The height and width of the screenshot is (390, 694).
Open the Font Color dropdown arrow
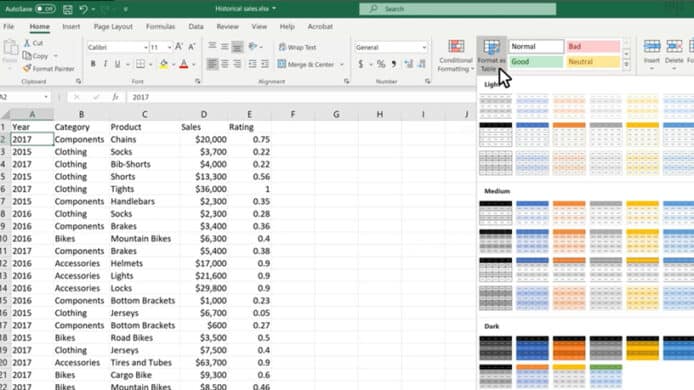194,65
